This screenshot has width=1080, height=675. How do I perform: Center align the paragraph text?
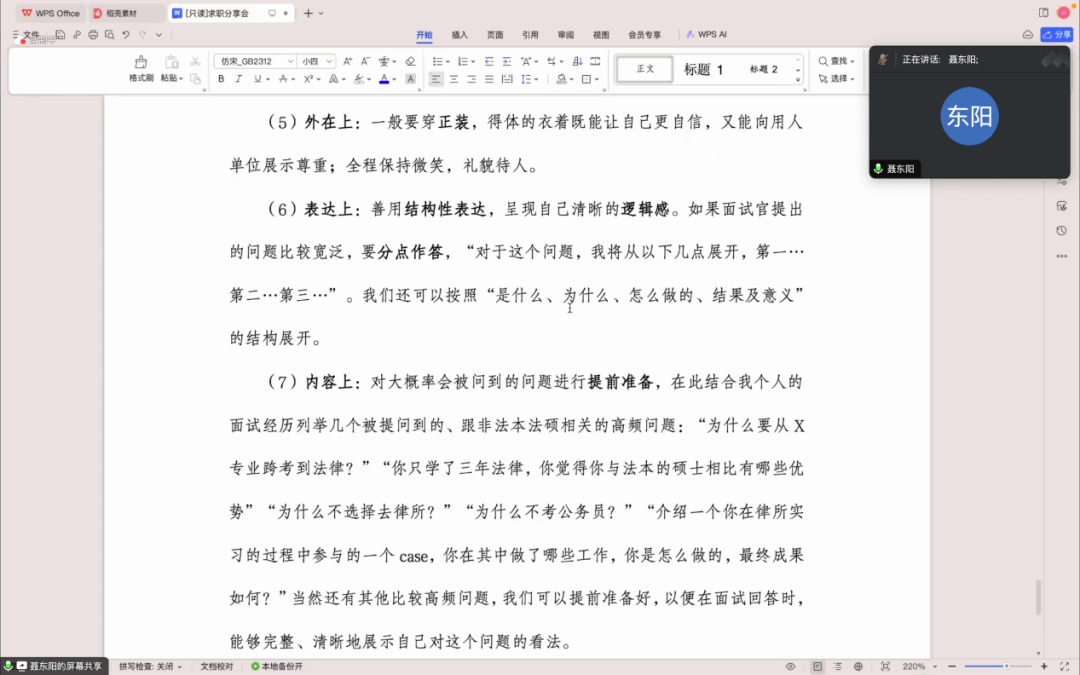coord(454,79)
